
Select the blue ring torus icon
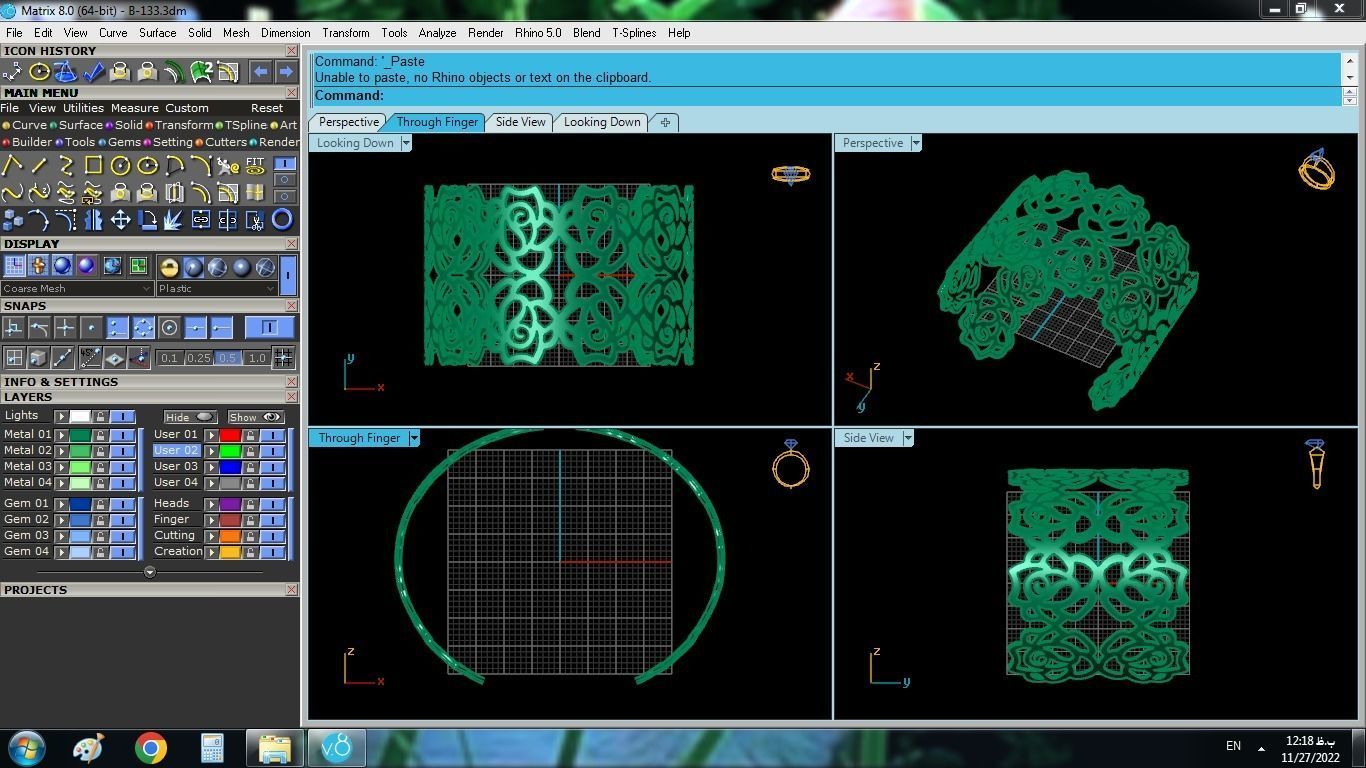283,219
